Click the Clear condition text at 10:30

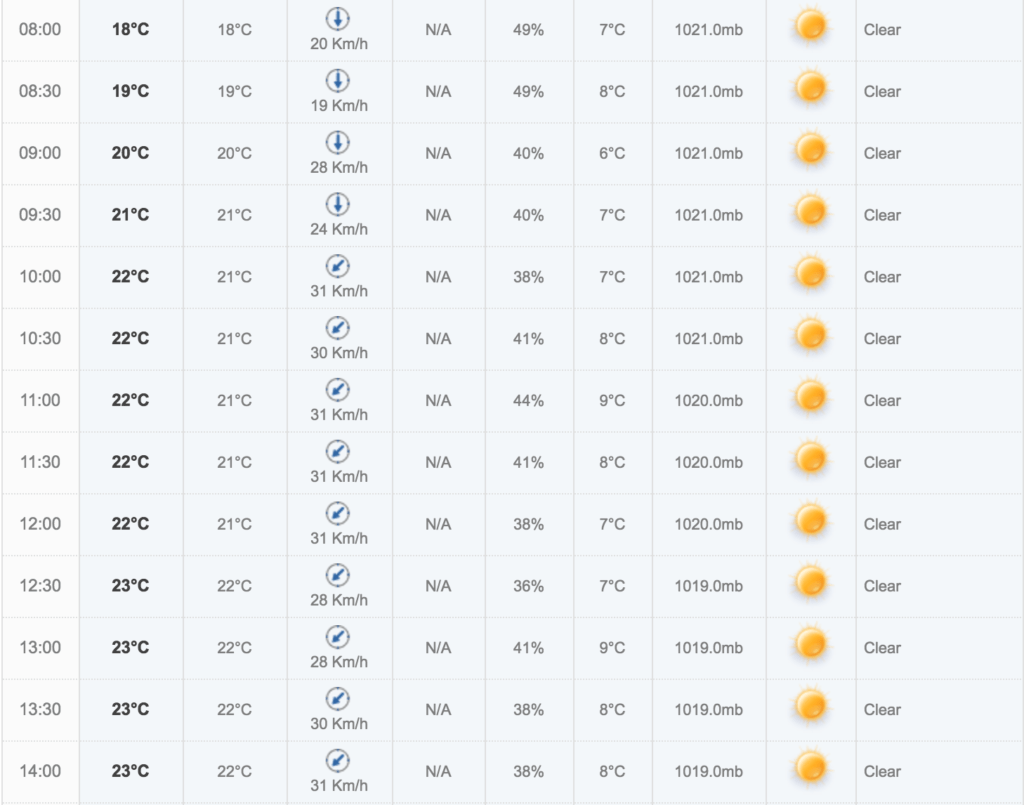(x=882, y=339)
